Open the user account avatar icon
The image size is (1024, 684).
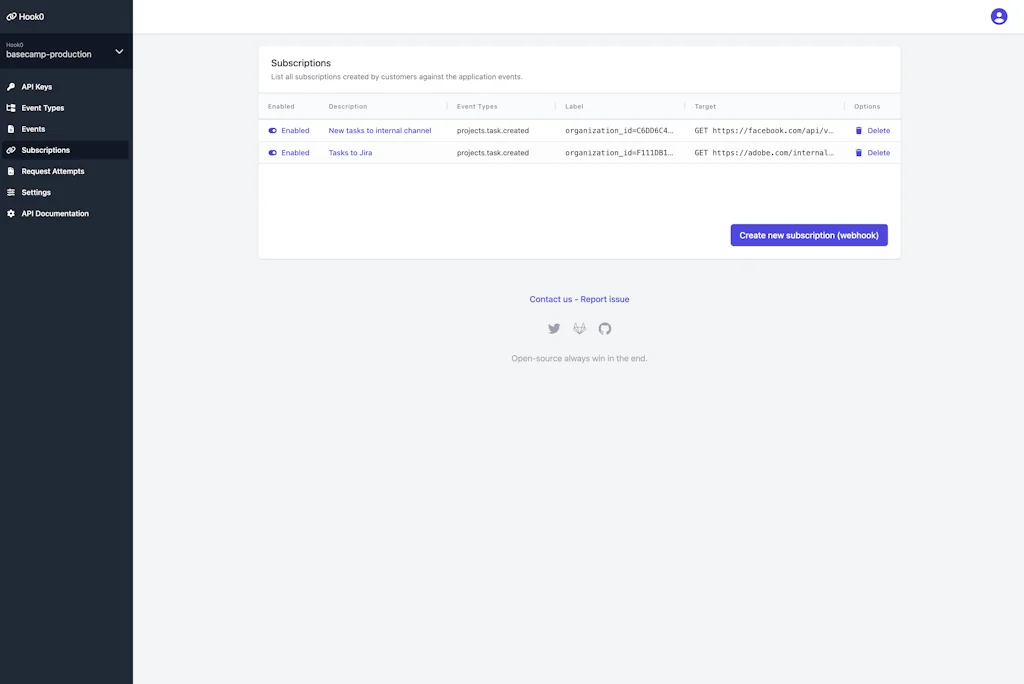(x=998, y=16)
